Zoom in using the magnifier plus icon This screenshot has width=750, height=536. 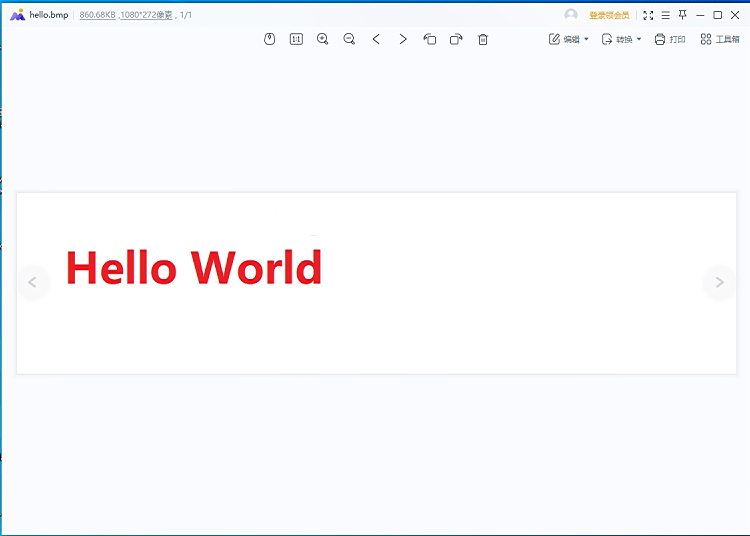(322, 39)
